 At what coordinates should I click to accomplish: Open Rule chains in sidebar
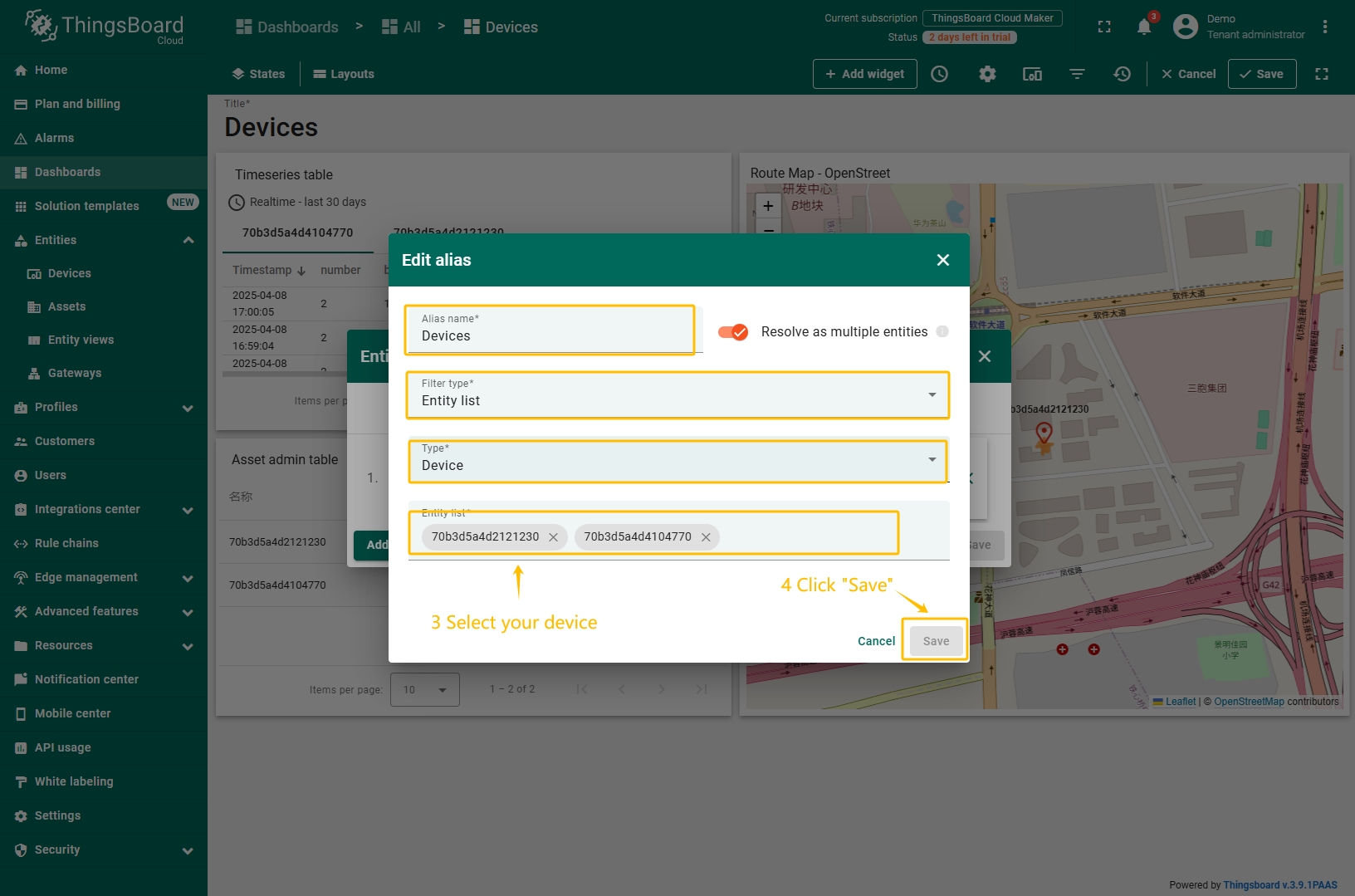point(66,543)
